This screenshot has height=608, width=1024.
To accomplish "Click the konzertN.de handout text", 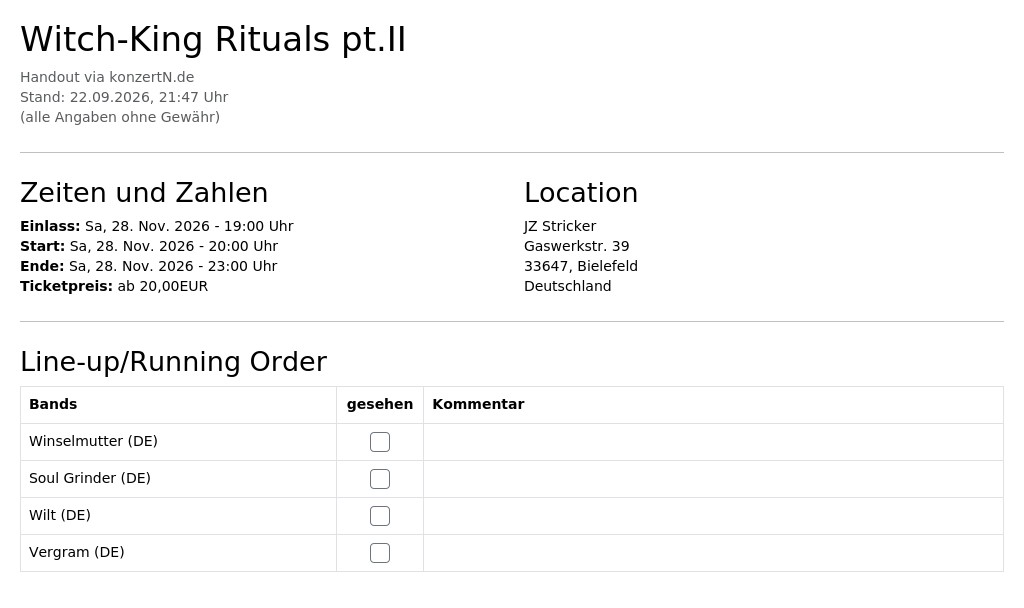I will [x=107, y=77].
